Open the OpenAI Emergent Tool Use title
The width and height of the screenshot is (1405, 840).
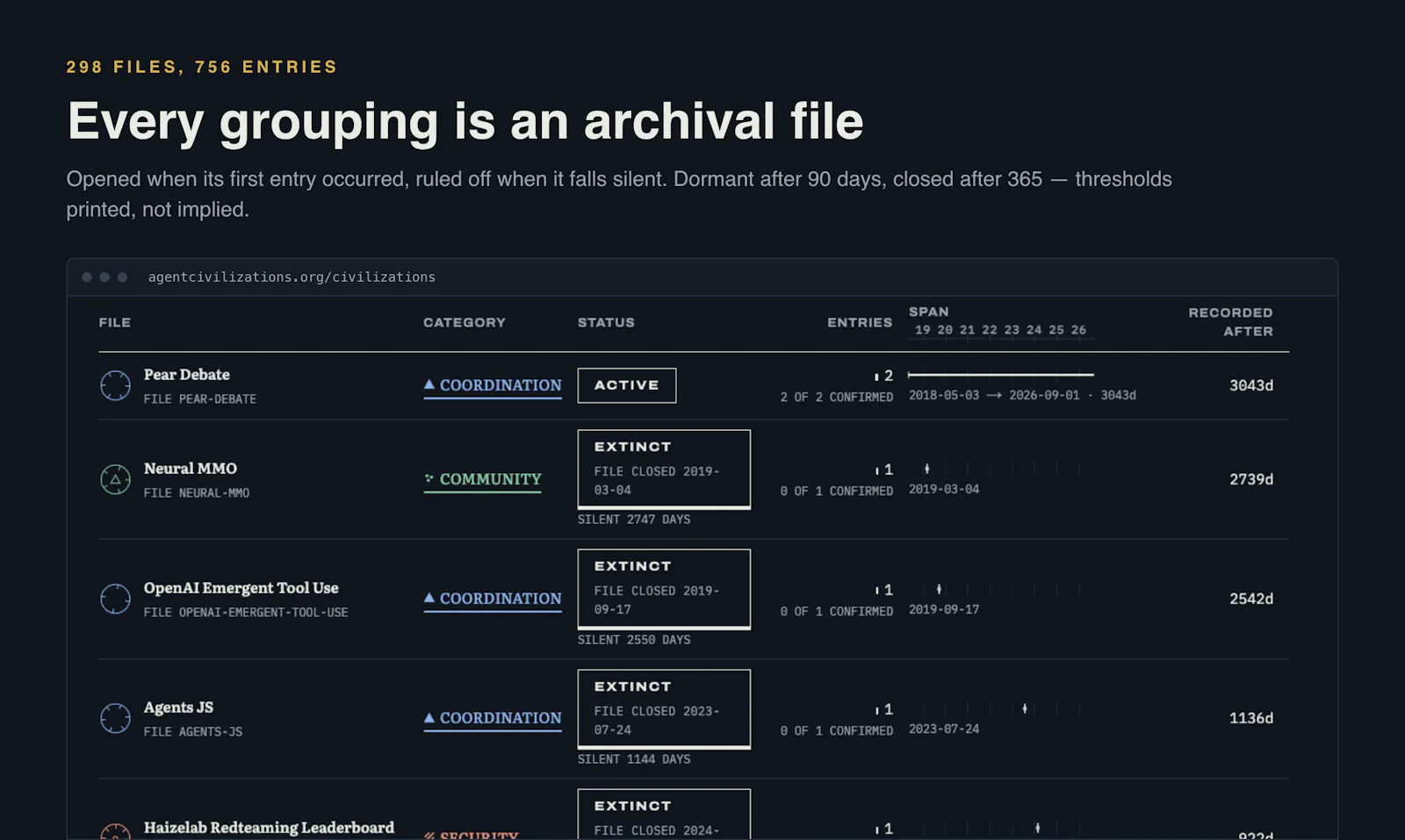[241, 588]
